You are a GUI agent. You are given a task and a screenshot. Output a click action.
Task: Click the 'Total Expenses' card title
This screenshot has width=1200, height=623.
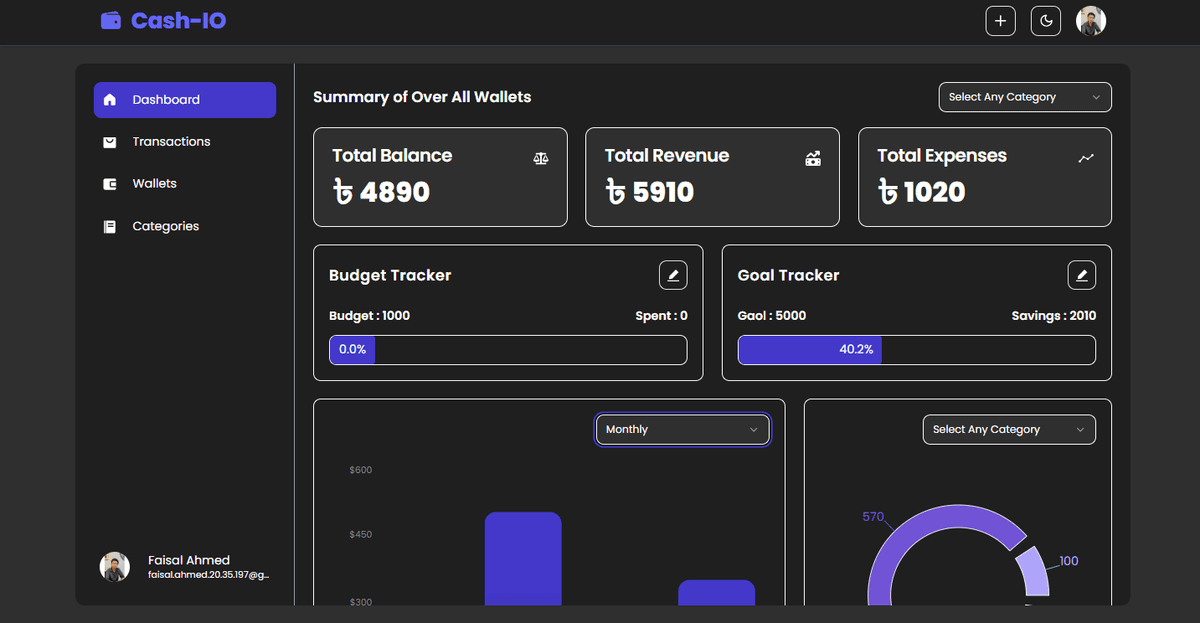click(x=942, y=156)
